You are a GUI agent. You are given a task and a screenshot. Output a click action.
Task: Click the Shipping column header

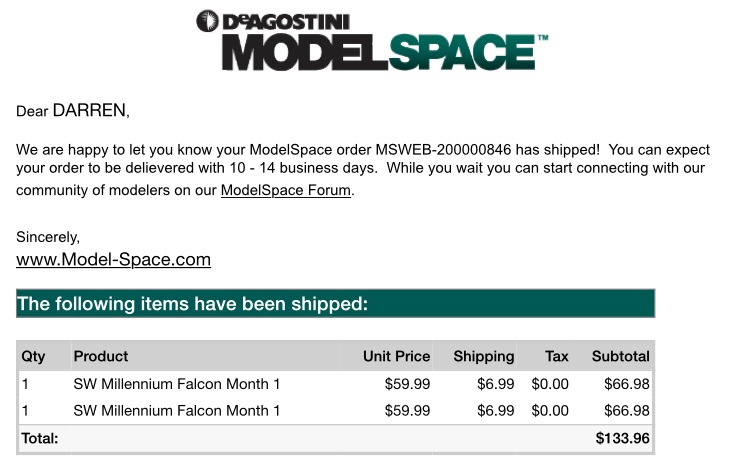[484, 356]
